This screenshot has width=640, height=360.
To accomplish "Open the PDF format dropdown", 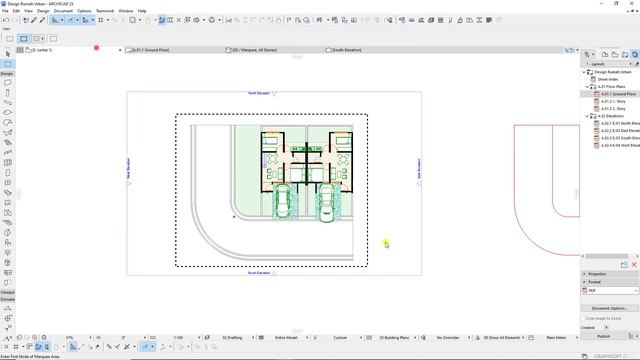I will [609, 291].
